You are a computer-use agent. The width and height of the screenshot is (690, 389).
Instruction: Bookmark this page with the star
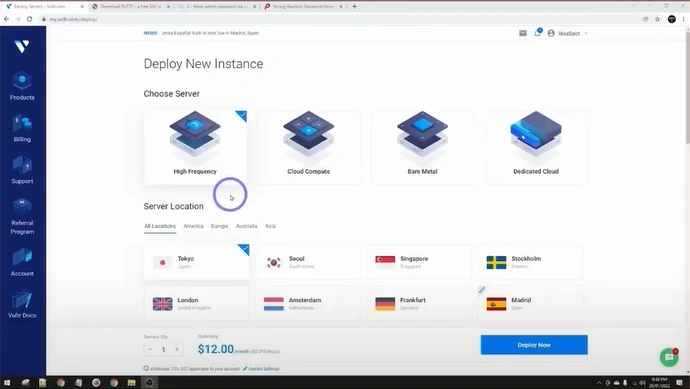[x=657, y=19]
